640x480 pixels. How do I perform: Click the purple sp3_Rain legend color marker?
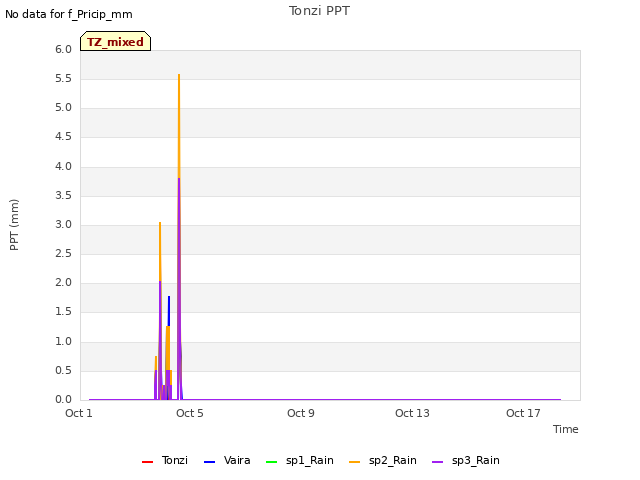click(x=438, y=462)
